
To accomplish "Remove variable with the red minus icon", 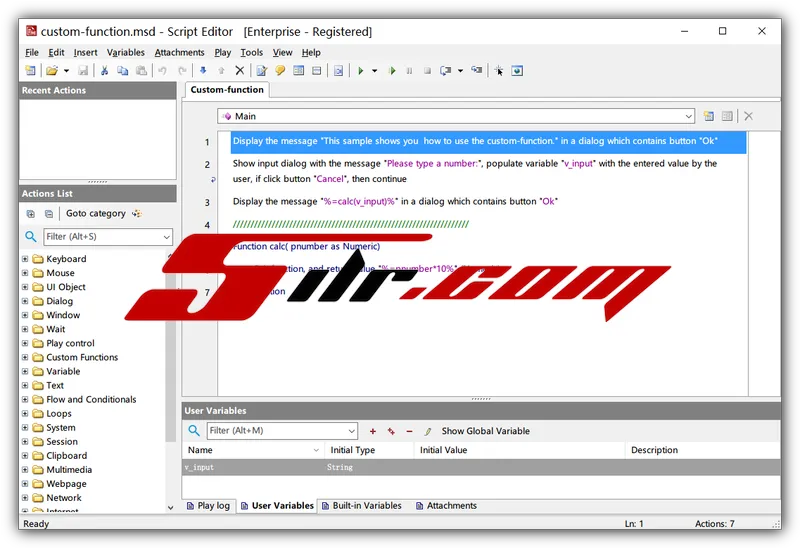I will click(409, 431).
